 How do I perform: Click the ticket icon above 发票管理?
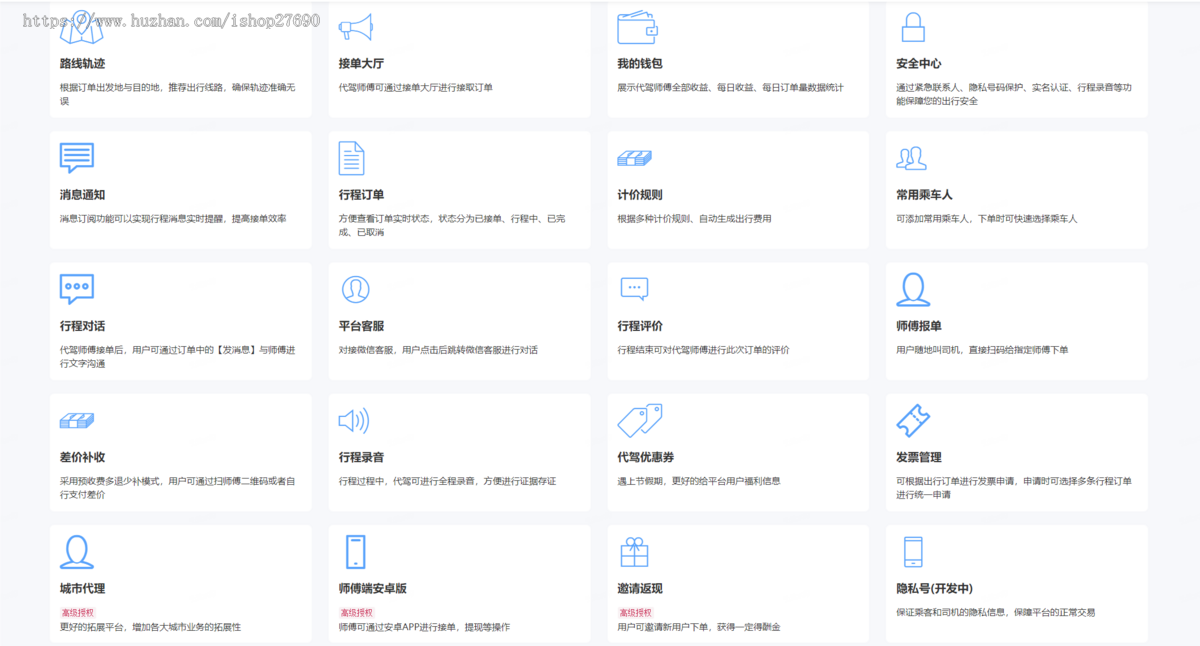point(913,421)
